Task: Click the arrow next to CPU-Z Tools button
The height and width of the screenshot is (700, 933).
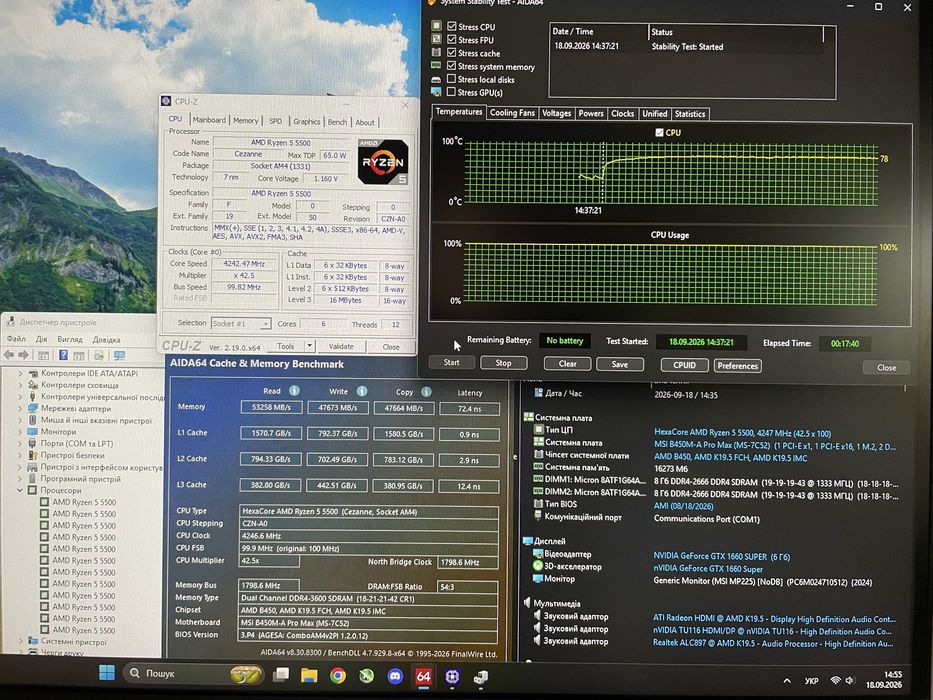Action: click(309, 346)
